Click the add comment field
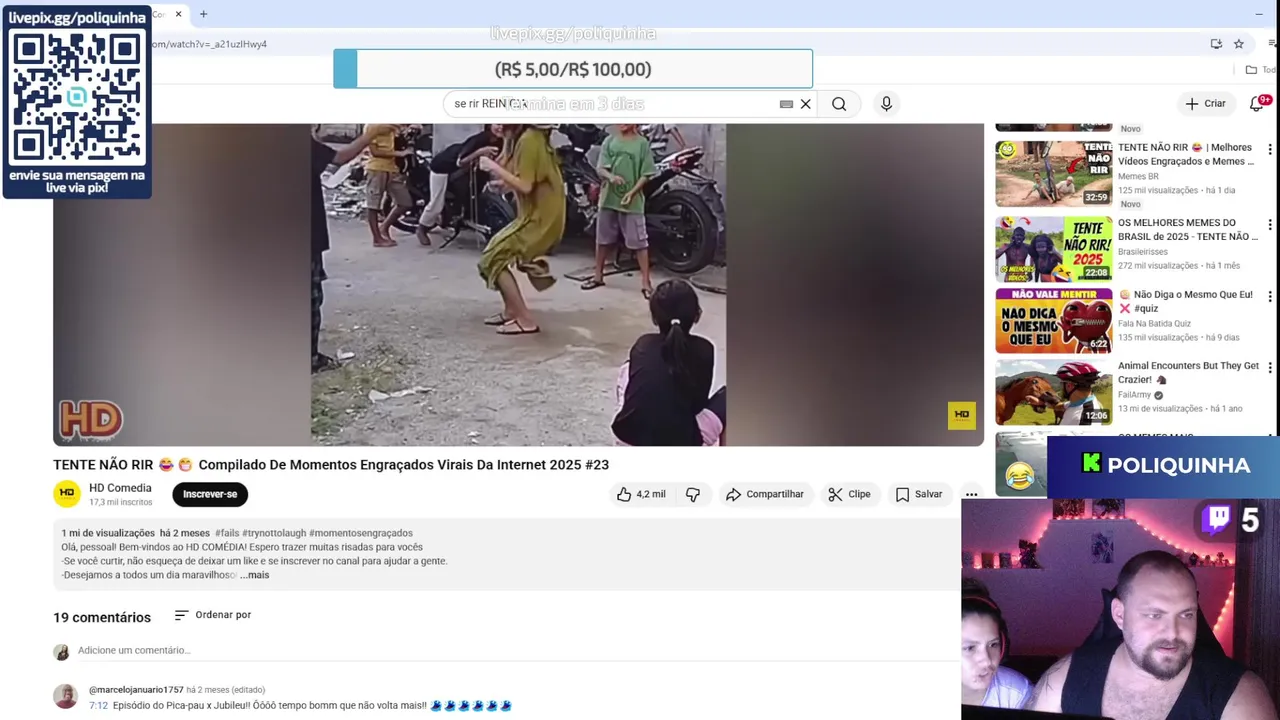Screen dimensions: 1280x720 coord(516,650)
